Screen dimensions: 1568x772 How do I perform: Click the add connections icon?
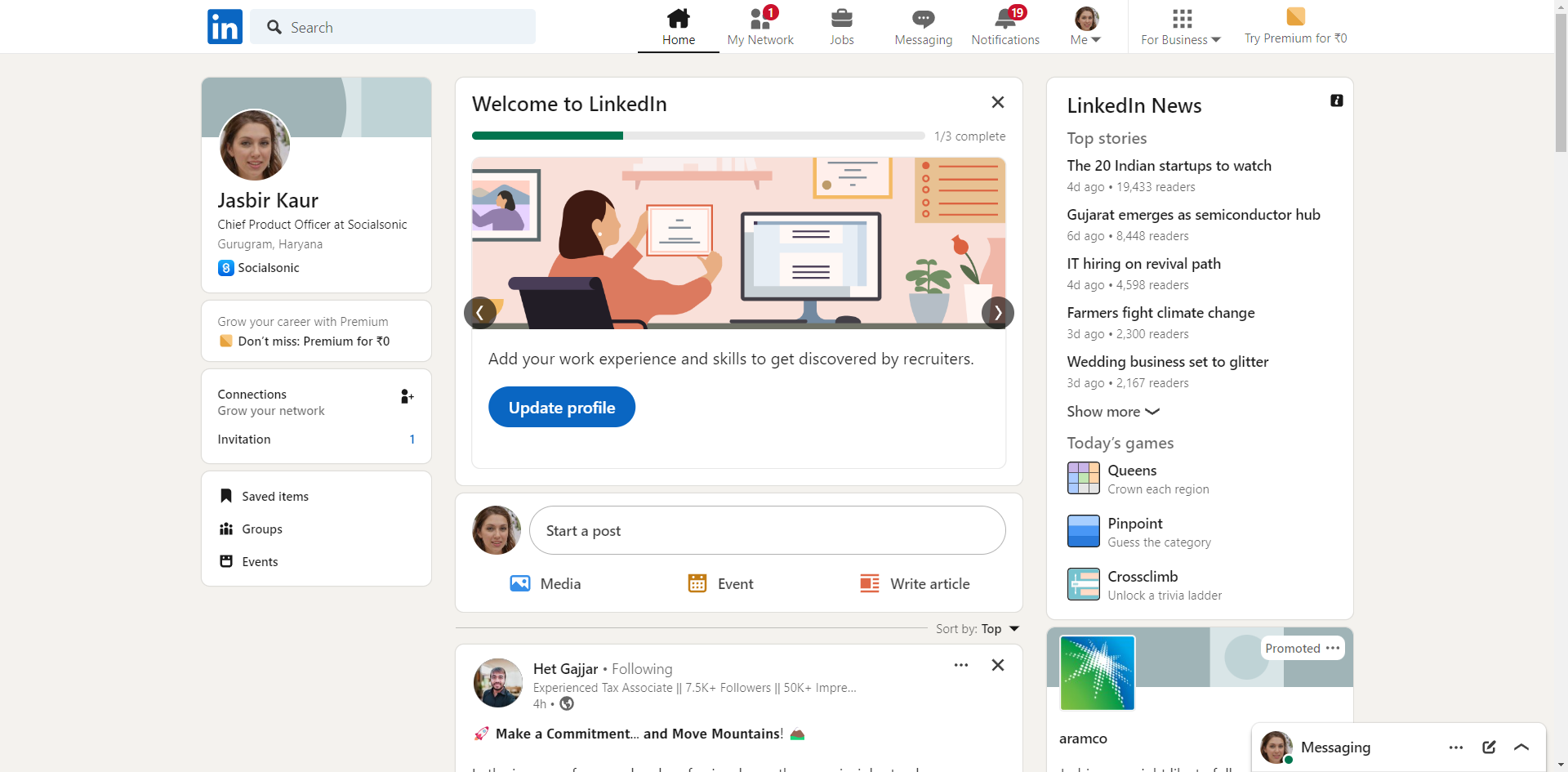coord(408,396)
